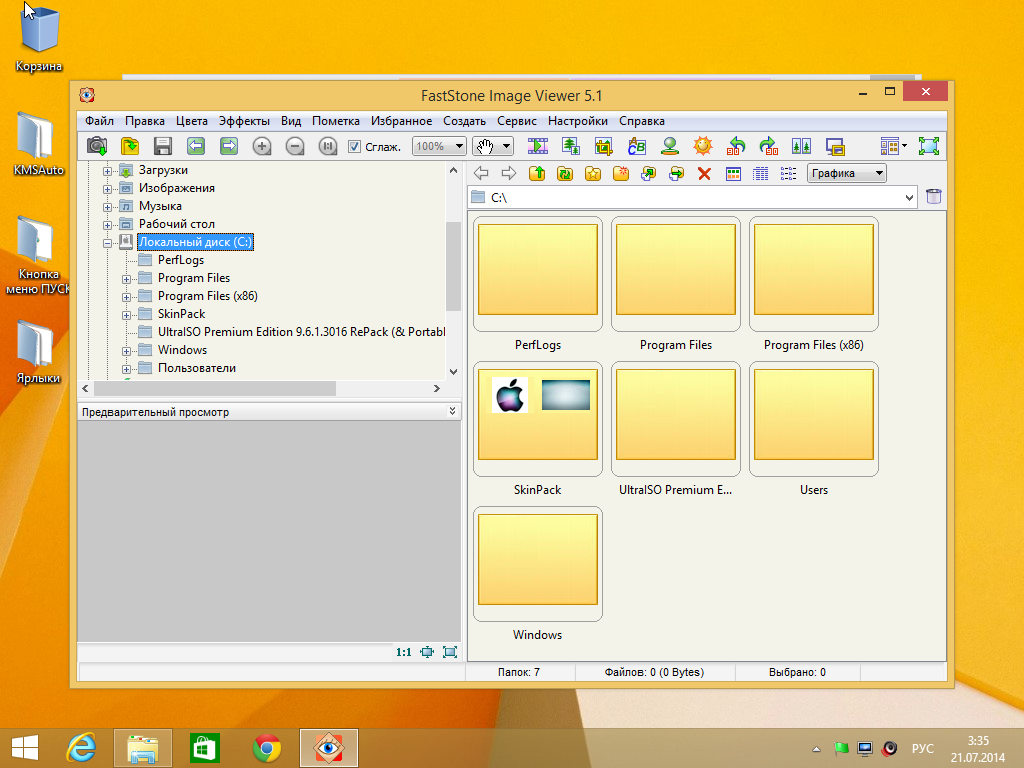Switch to thumbnail view mode icon

coord(733,173)
